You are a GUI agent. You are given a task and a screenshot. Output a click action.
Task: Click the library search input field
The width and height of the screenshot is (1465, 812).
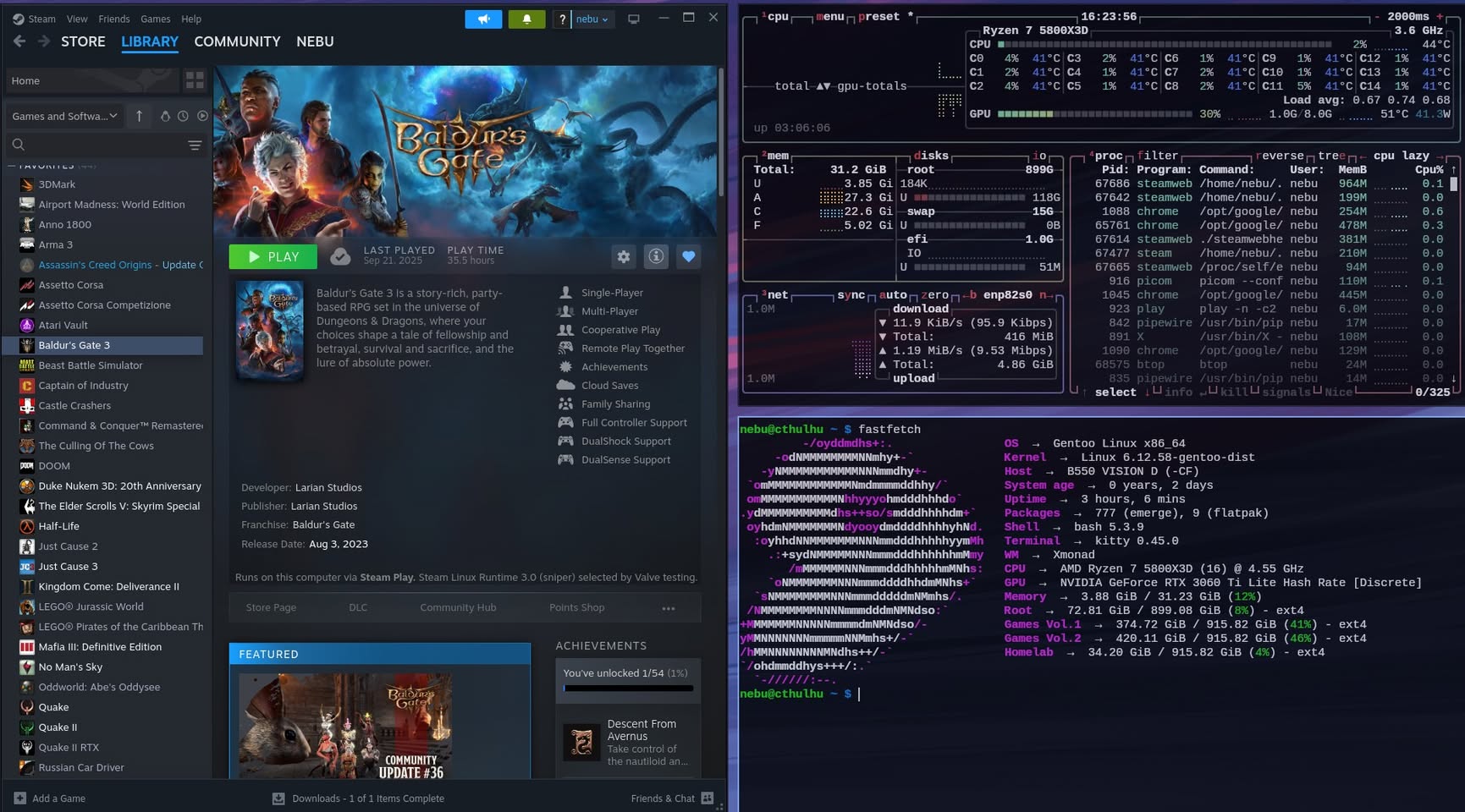coord(107,145)
